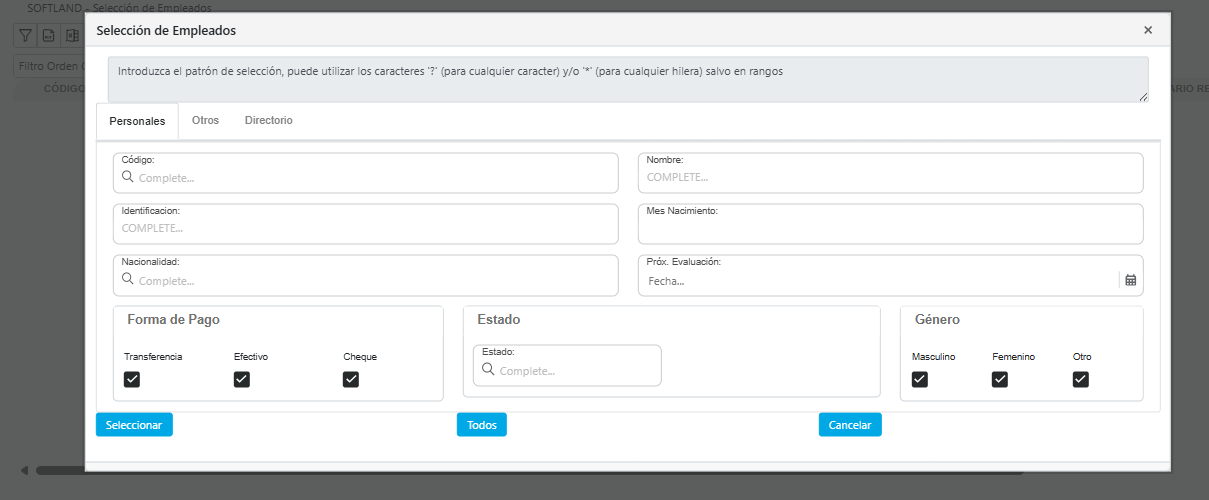Uncheck the Transferencia payment checkbox
Image resolution: width=1209 pixels, height=500 pixels.
pyautogui.click(x=132, y=379)
